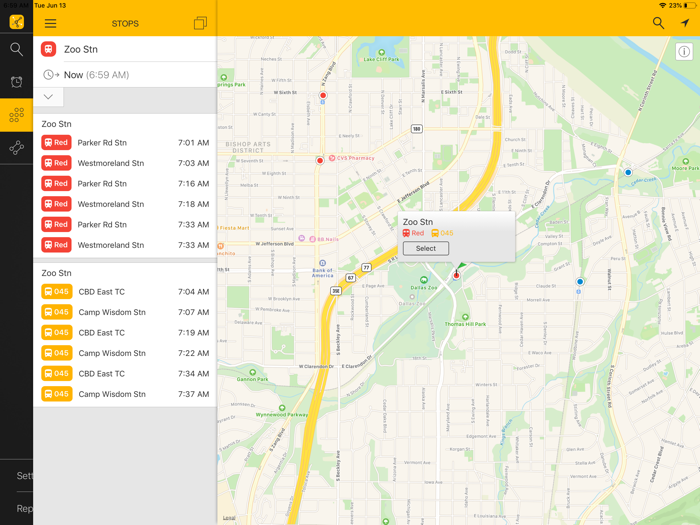
Task: Tap red stop marker near W Sixth St
Action: click(323, 95)
